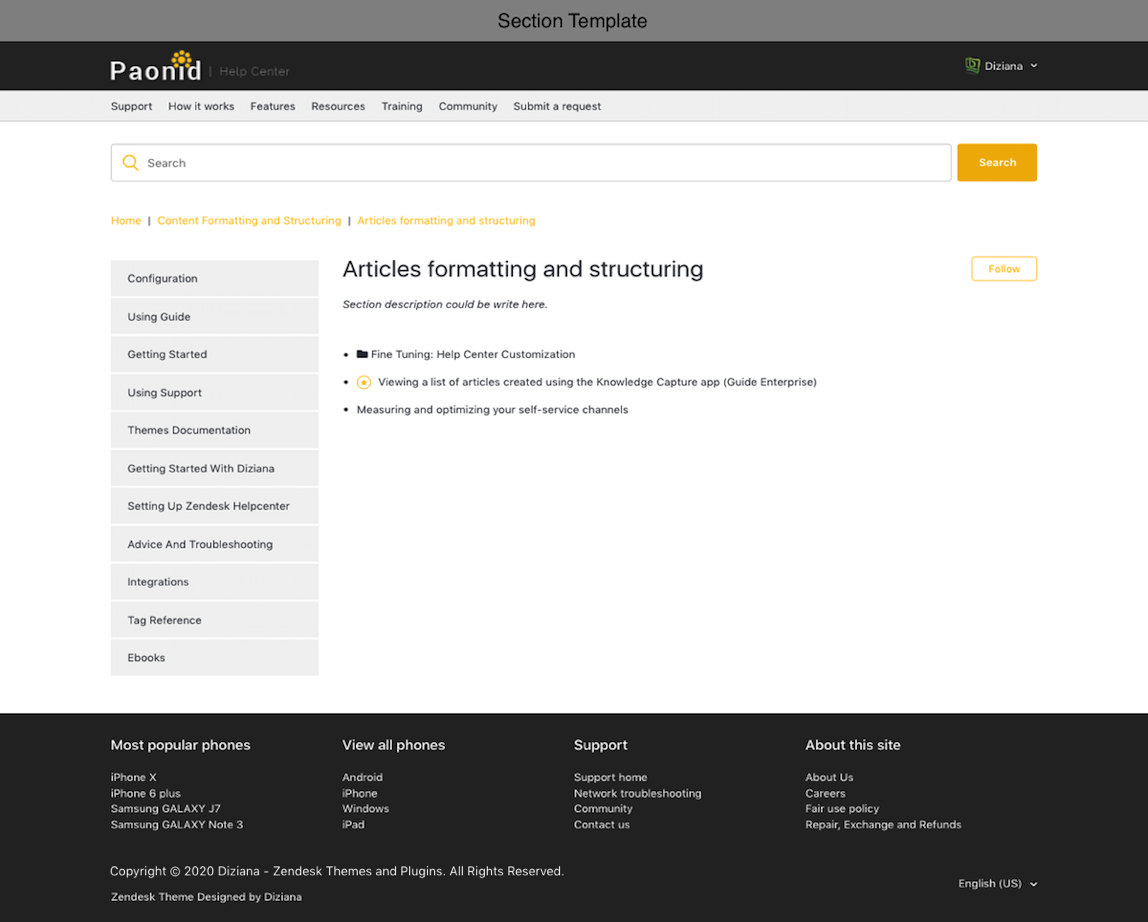The width and height of the screenshot is (1148, 922).
Task: Select Setting Up Zendesk Helpcenter
Action: click(x=215, y=506)
